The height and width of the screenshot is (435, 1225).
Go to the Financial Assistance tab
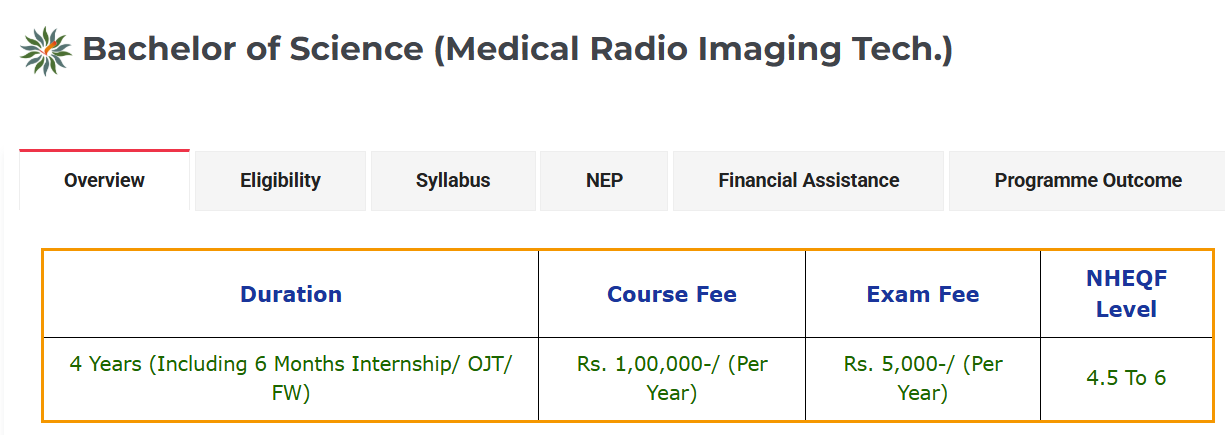click(808, 181)
